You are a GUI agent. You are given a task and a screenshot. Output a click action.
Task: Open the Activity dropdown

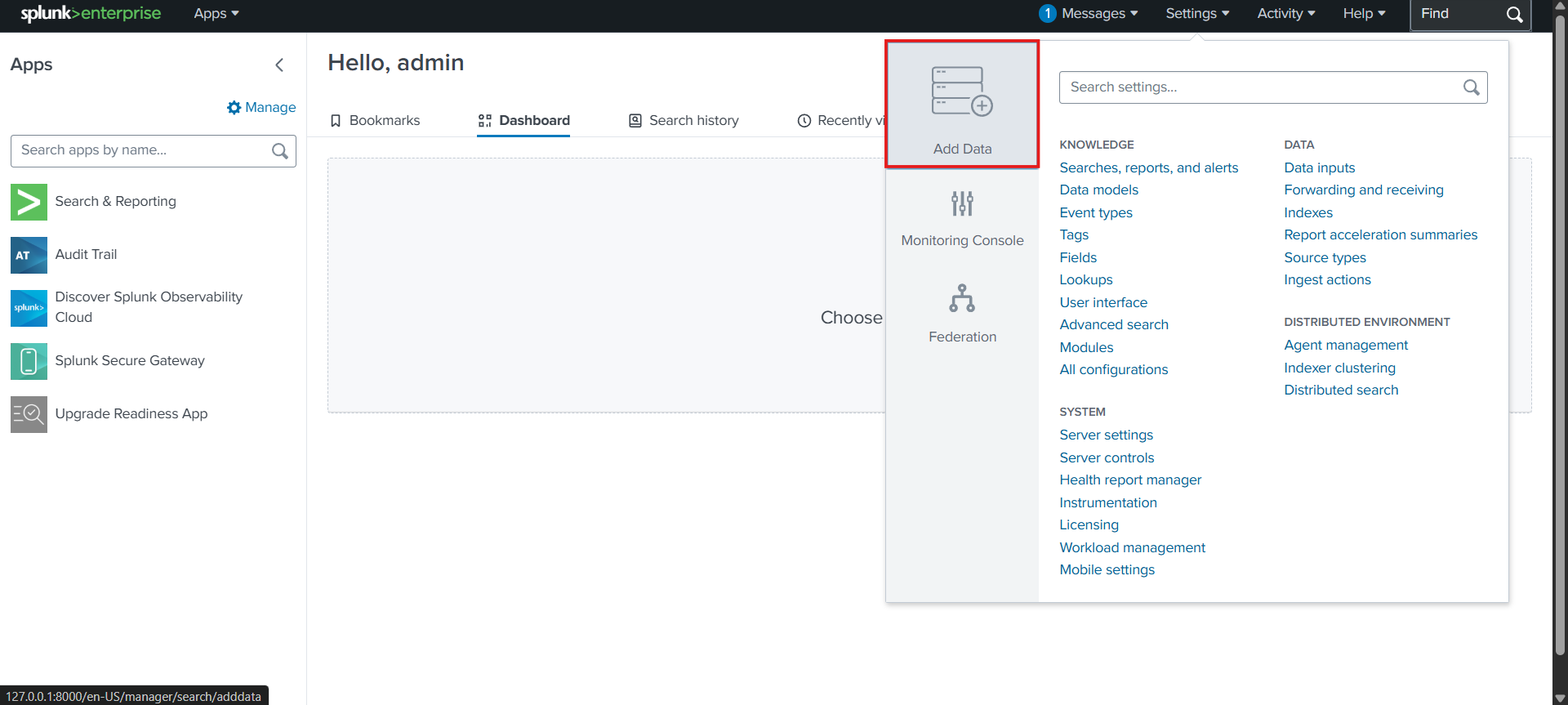point(1286,14)
